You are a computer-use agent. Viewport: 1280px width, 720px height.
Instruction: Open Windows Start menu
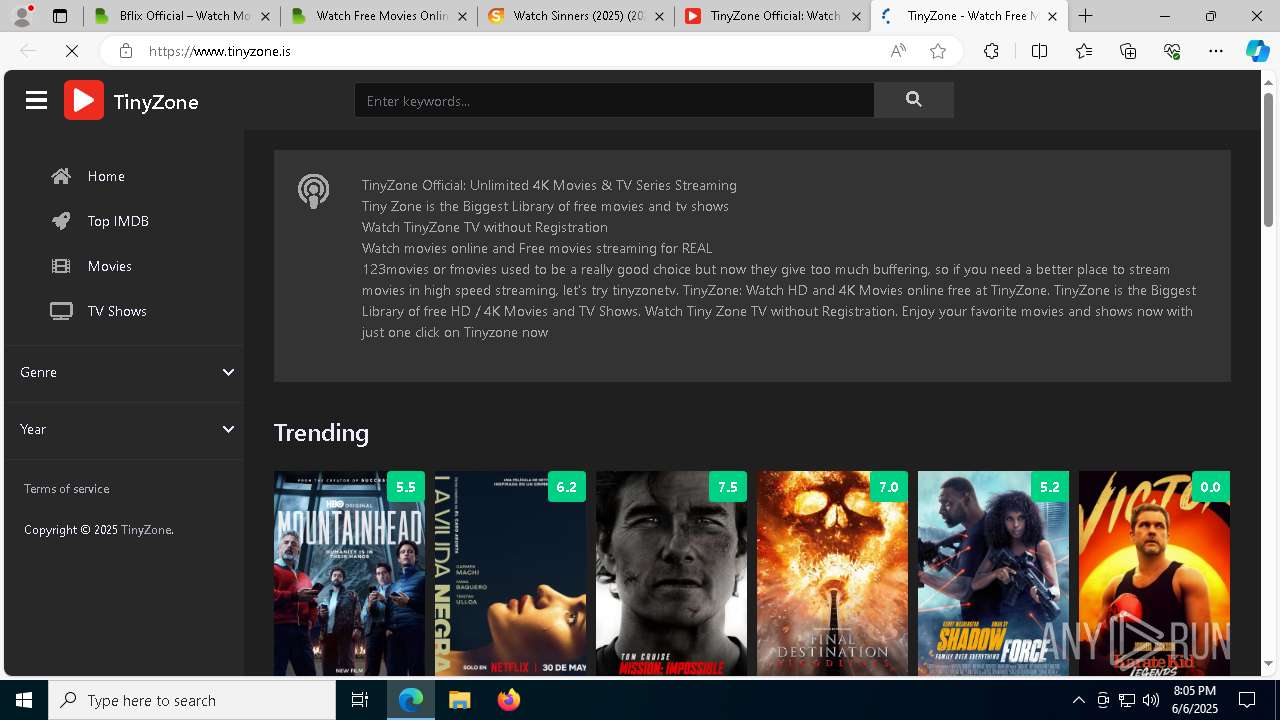[x=24, y=700]
